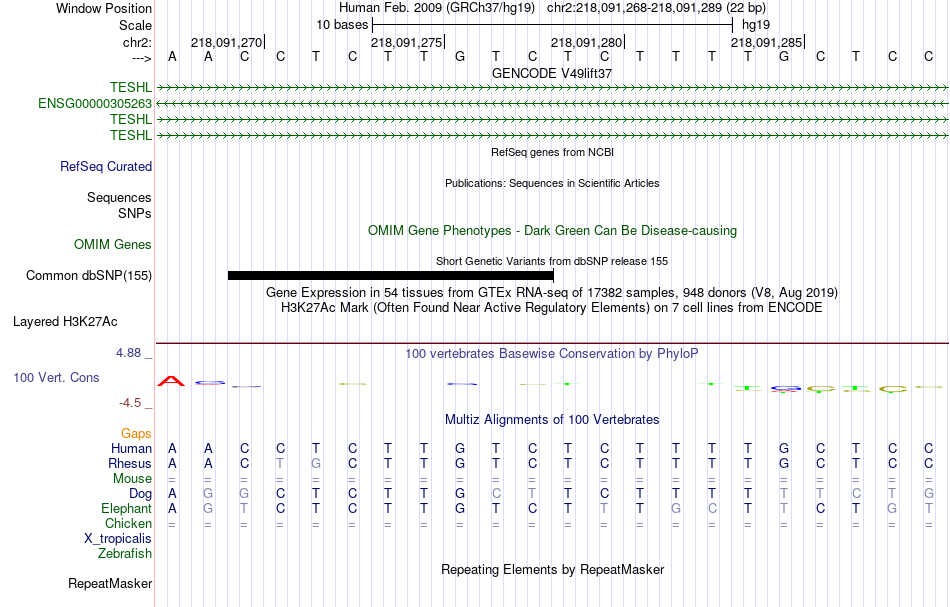Screen dimensions: 950x607
Task: Click Multiz Alignments of 100 Vertebrates title
Action: point(552,420)
